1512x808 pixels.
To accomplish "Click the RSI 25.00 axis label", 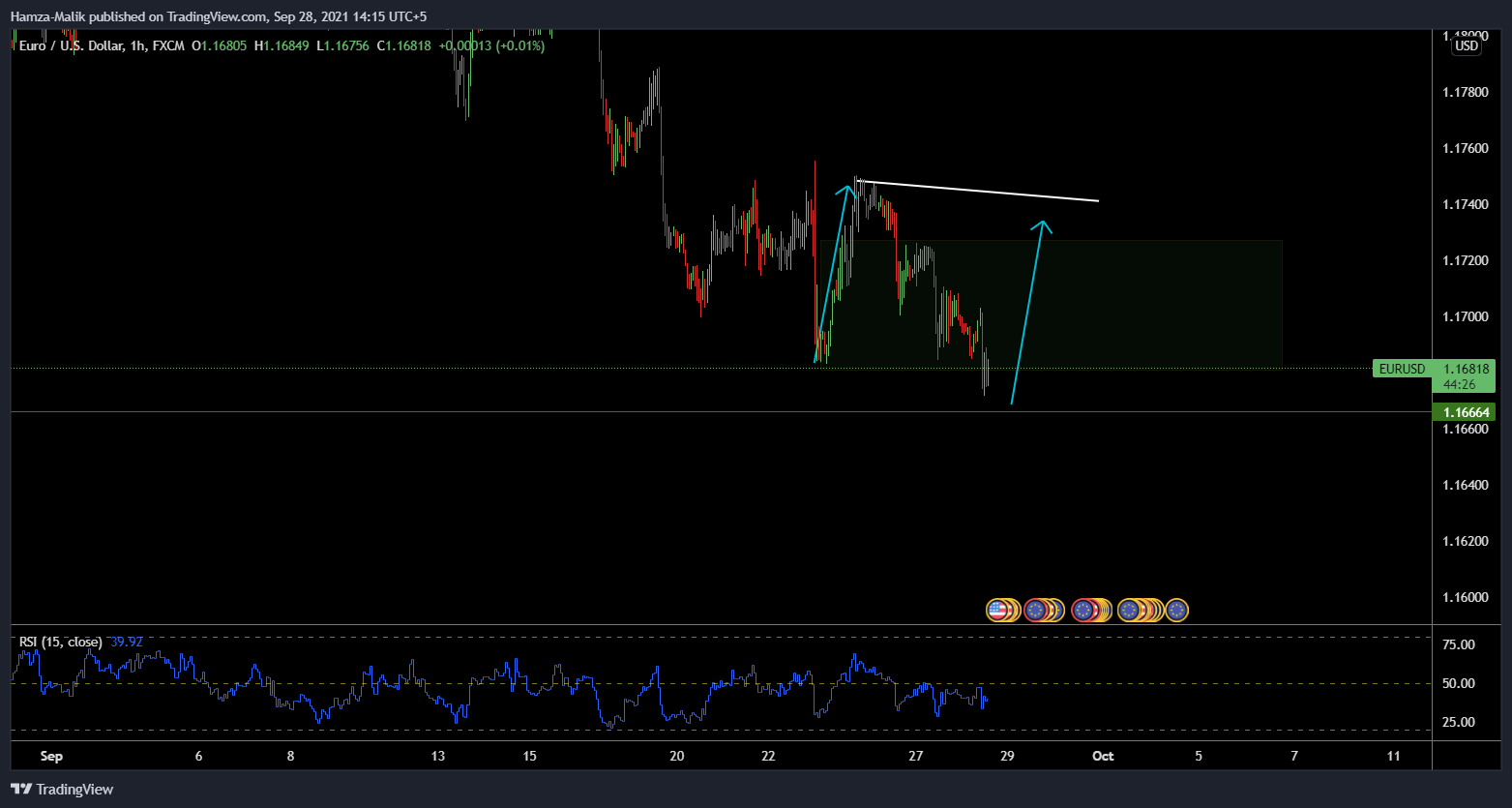I will click(1458, 722).
